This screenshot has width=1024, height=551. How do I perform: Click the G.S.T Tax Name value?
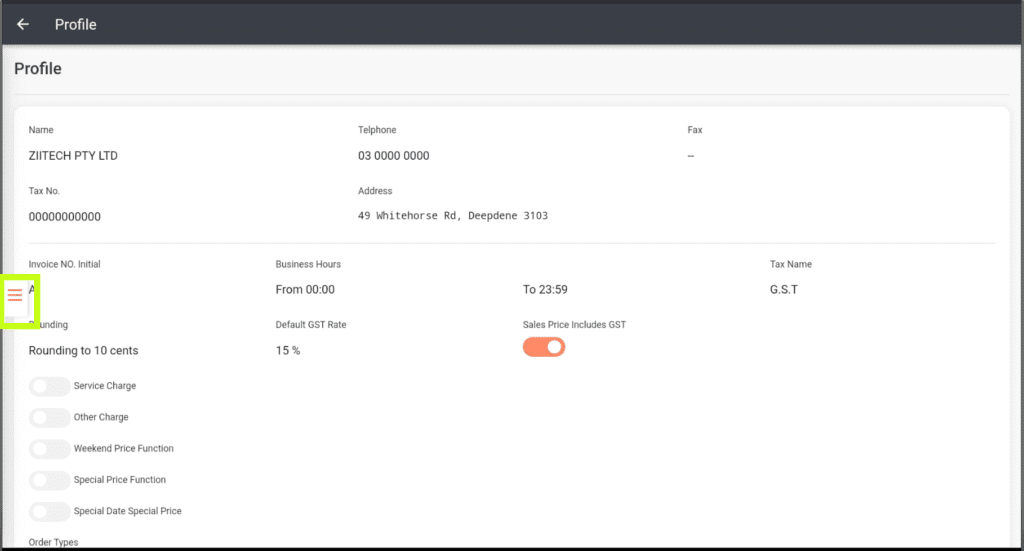click(784, 290)
